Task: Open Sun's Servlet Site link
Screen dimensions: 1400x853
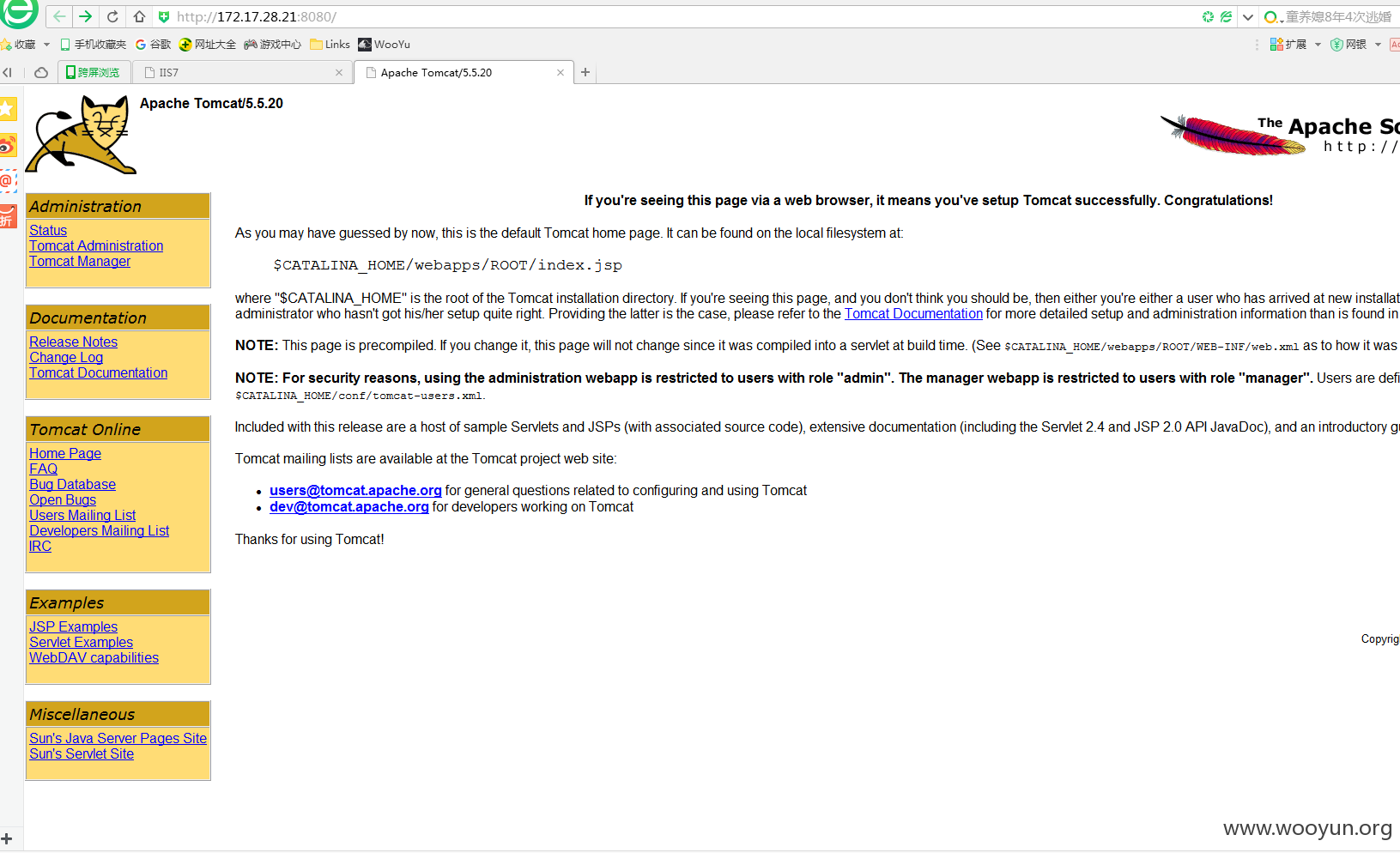Action: [82, 753]
